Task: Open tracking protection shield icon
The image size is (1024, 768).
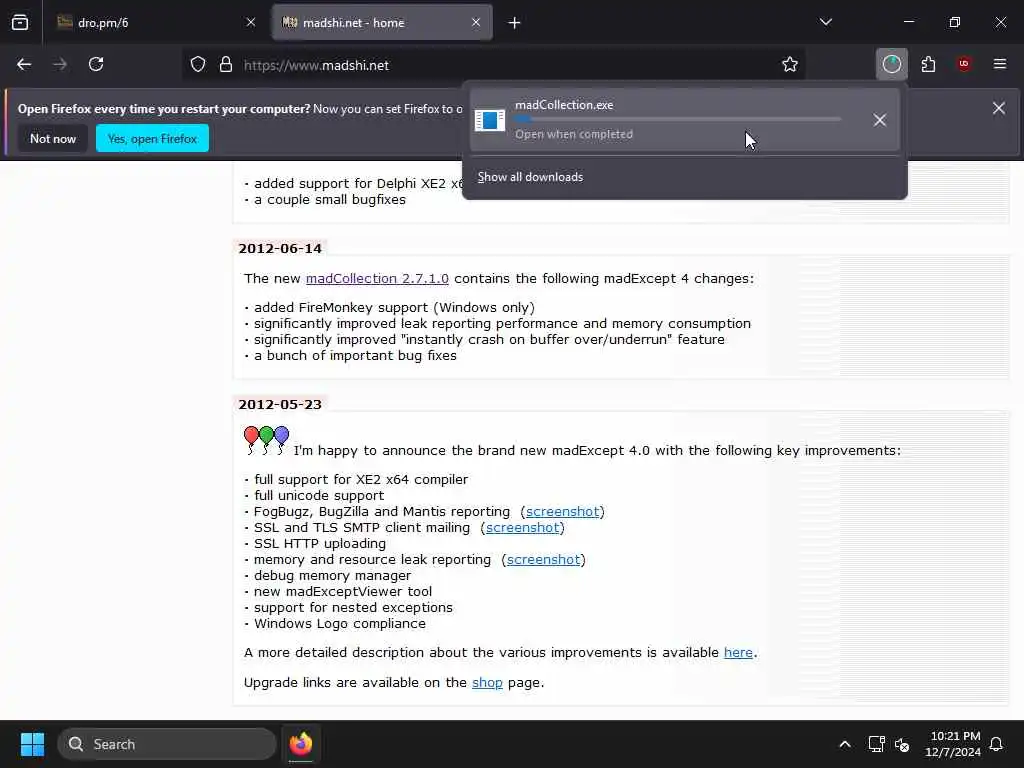Action: [x=198, y=65]
